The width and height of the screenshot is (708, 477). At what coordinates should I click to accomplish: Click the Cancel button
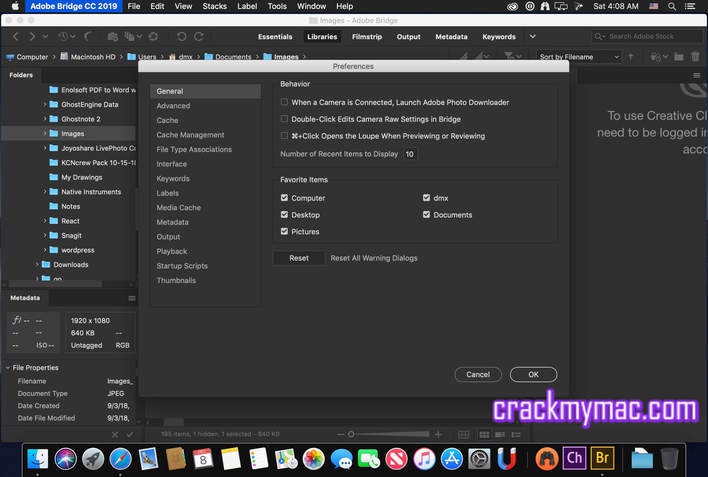pyautogui.click(x=478, y=374)
